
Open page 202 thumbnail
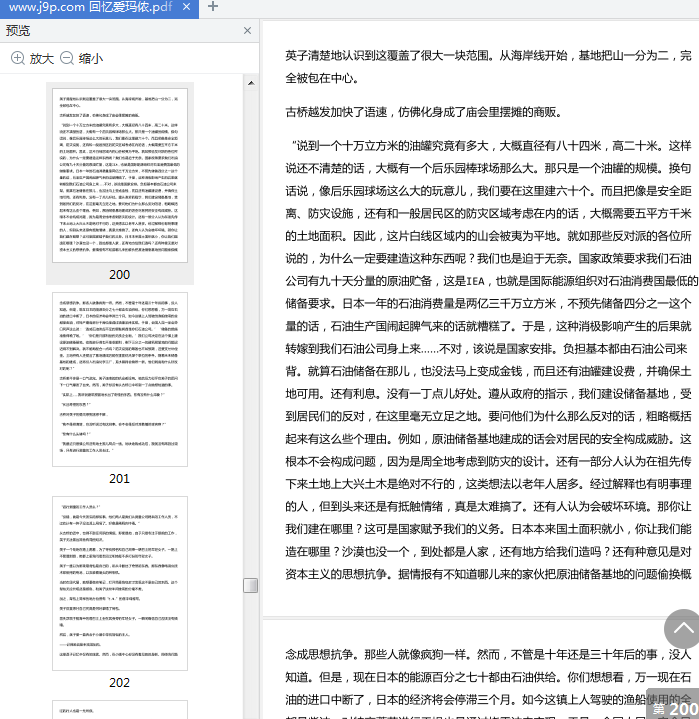[x=120, y=583]
